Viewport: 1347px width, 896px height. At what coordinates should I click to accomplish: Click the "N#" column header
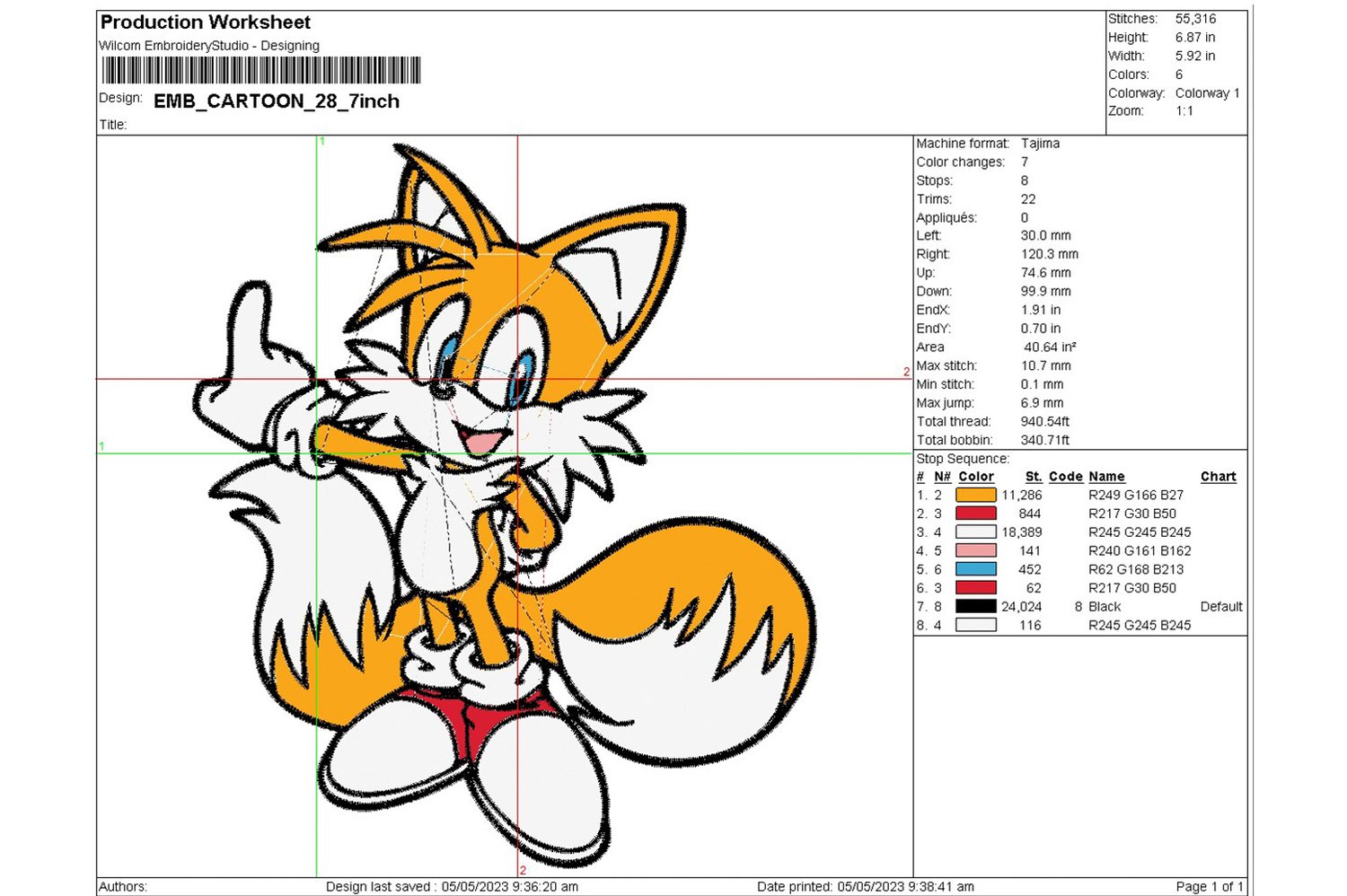942,477
